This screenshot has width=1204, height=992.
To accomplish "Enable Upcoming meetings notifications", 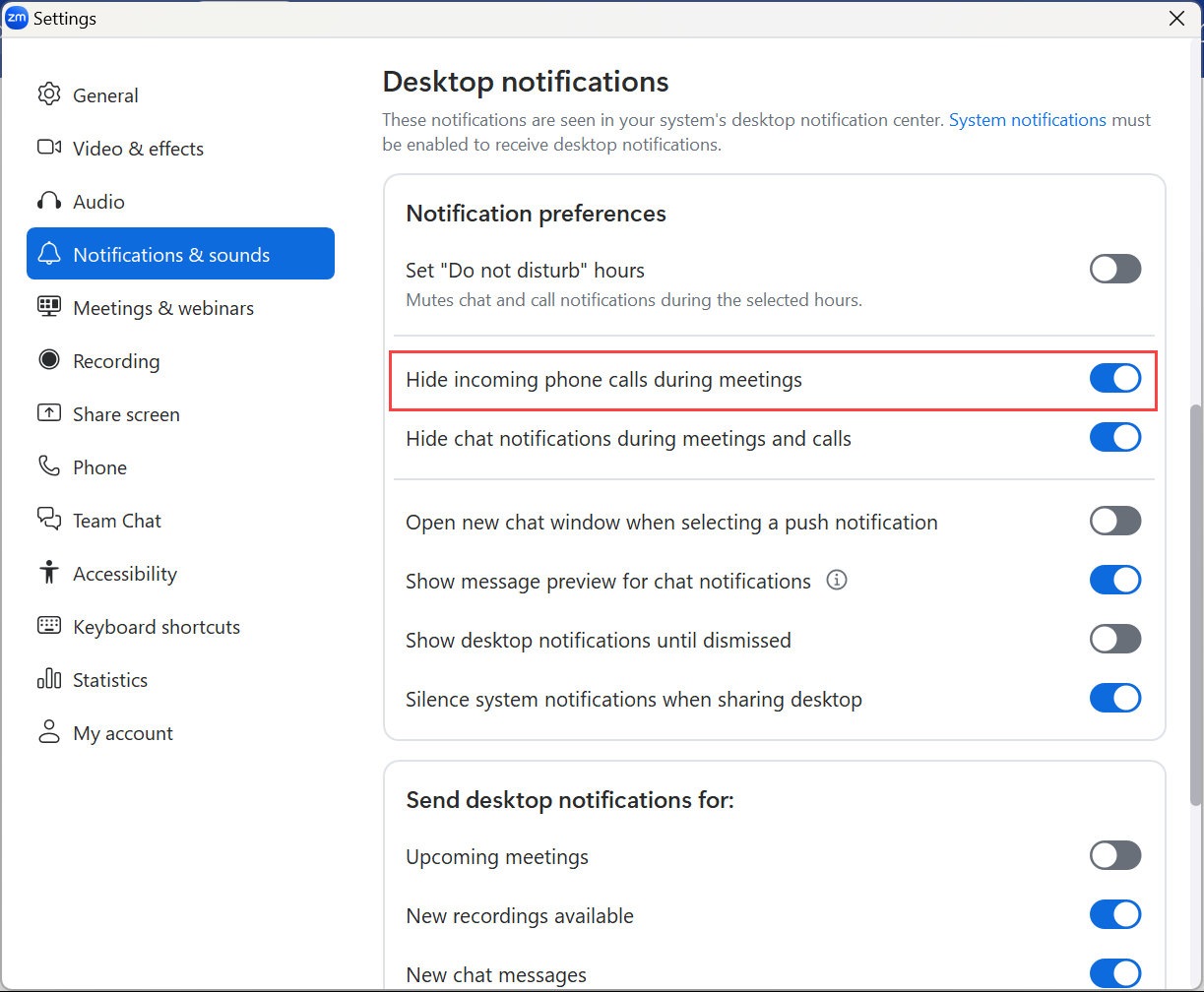I will click(x=1114, y=855).
